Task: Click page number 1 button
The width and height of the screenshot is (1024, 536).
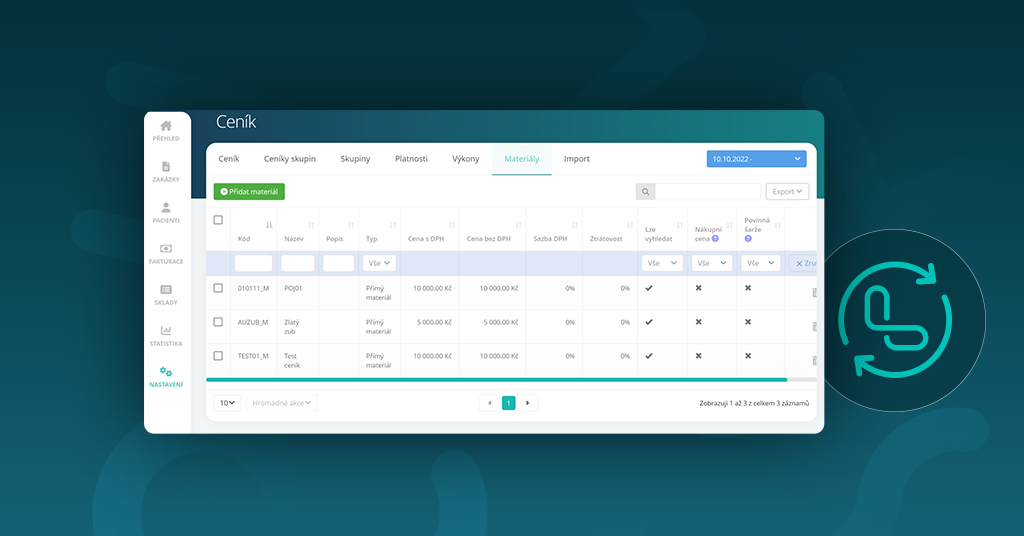Action: (x=509, y=403)
